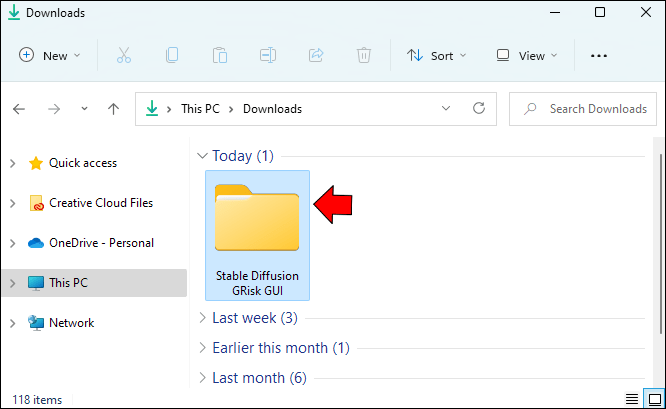
Task: Expand the Last month group
Action: click(x=203, y=377)
